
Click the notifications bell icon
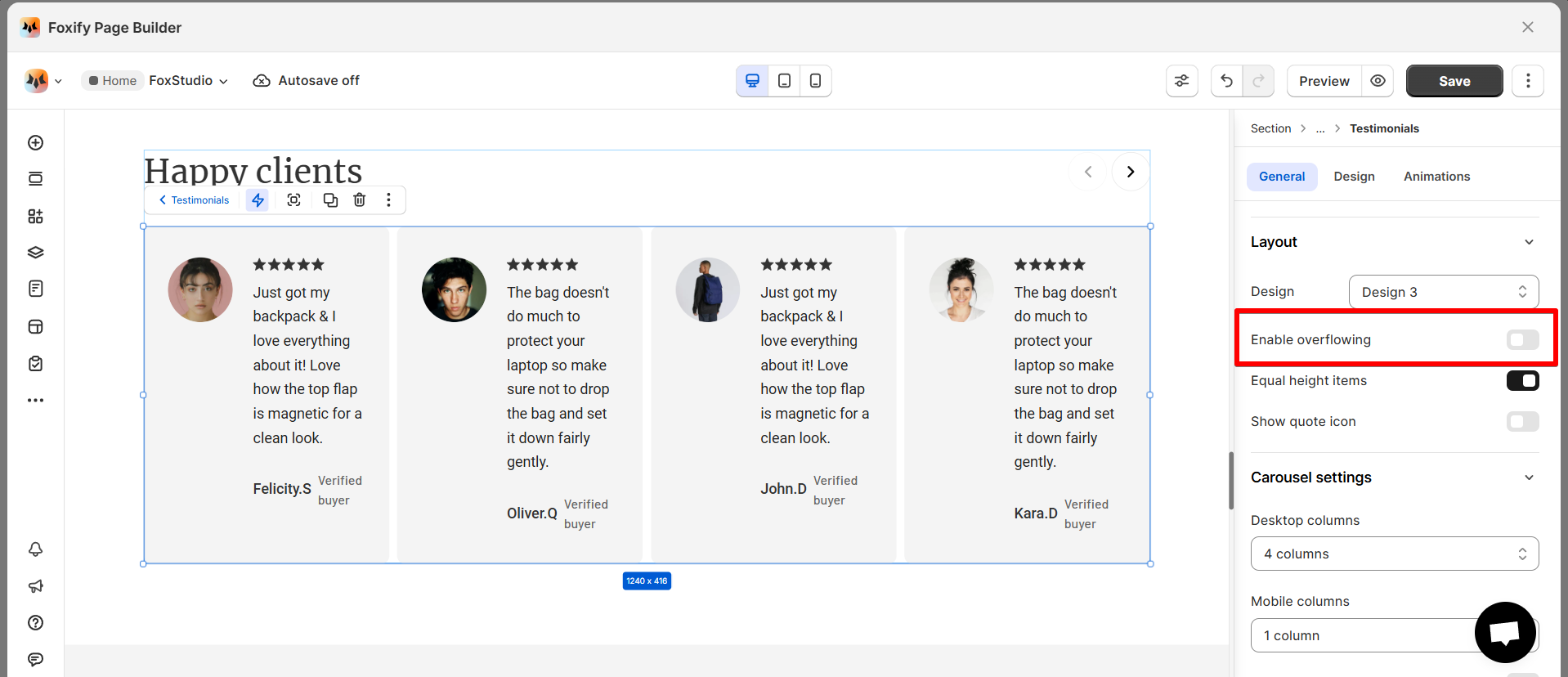coord(35,549)
